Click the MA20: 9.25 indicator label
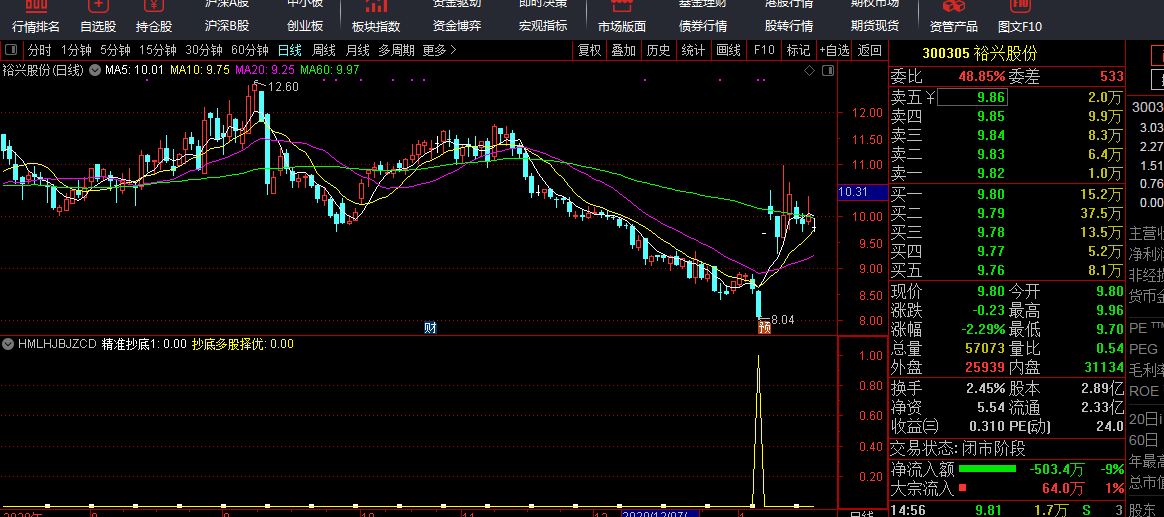The image size is (1164, 517). tap(266, 71)
